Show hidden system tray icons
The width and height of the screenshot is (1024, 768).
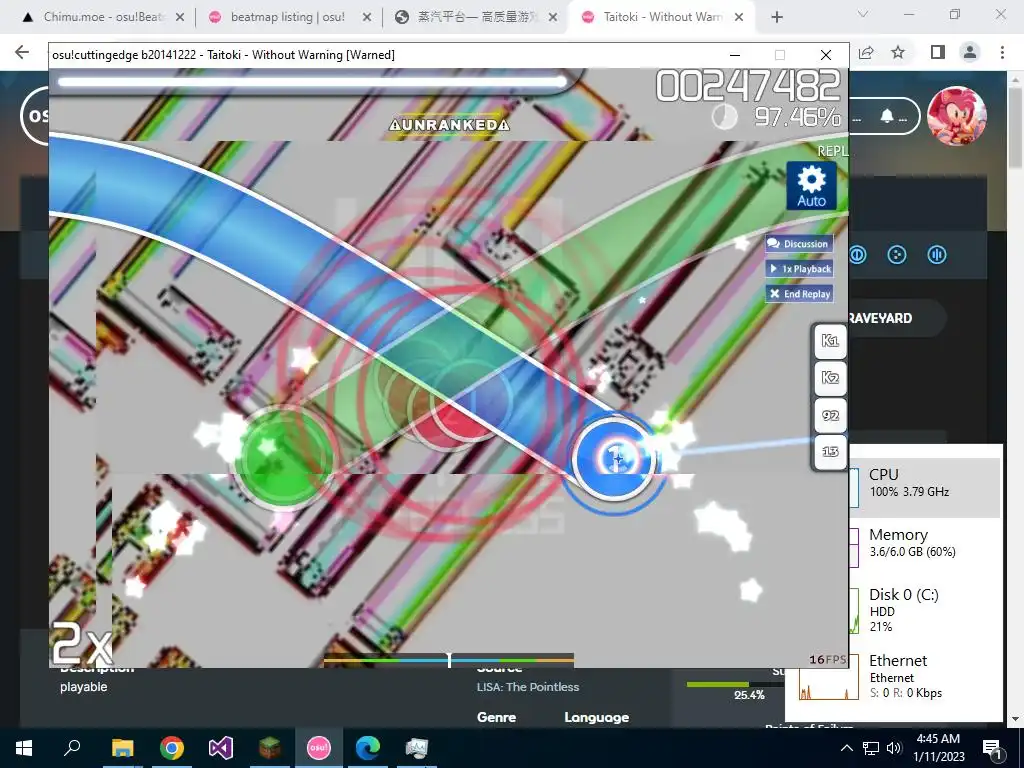point(846,748)
